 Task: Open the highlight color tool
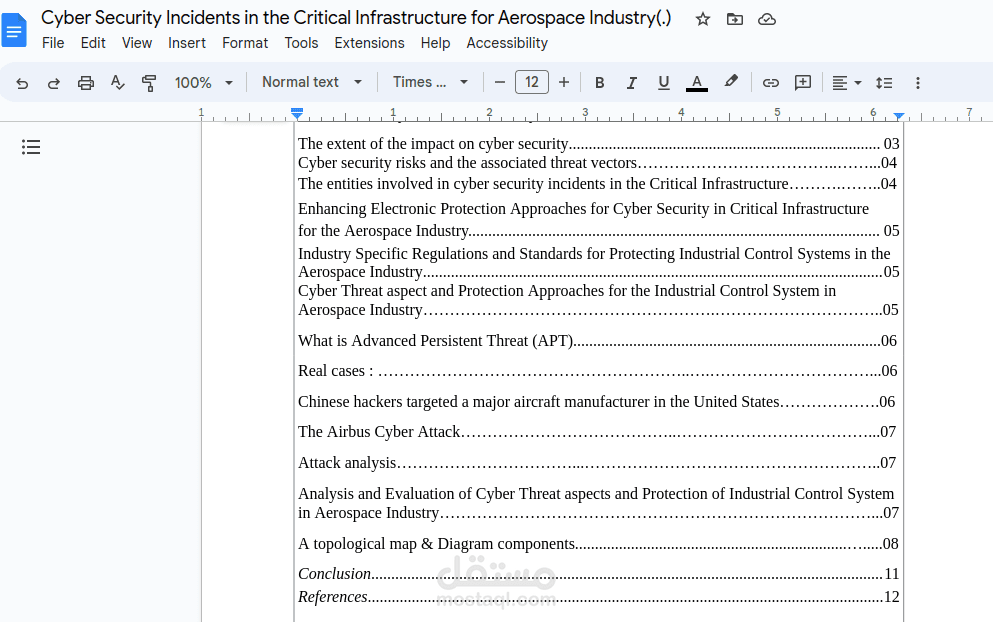pyautogui.click(x=731, y=82)
